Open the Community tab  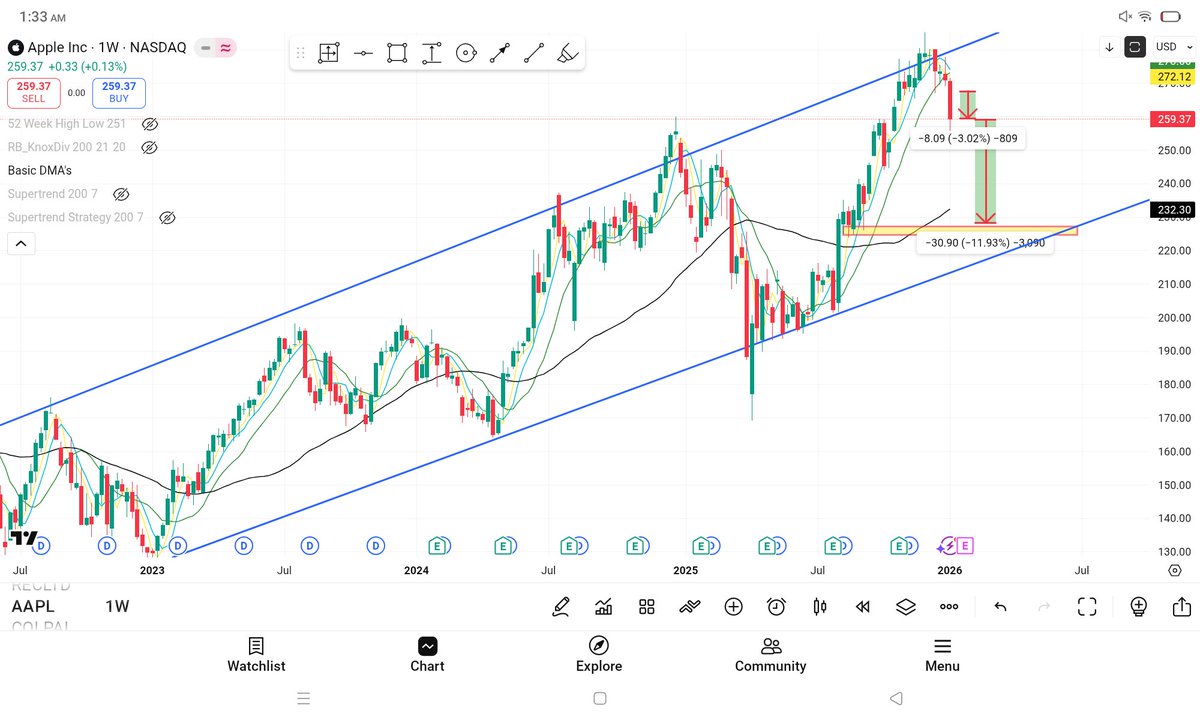tap(770, 655)
